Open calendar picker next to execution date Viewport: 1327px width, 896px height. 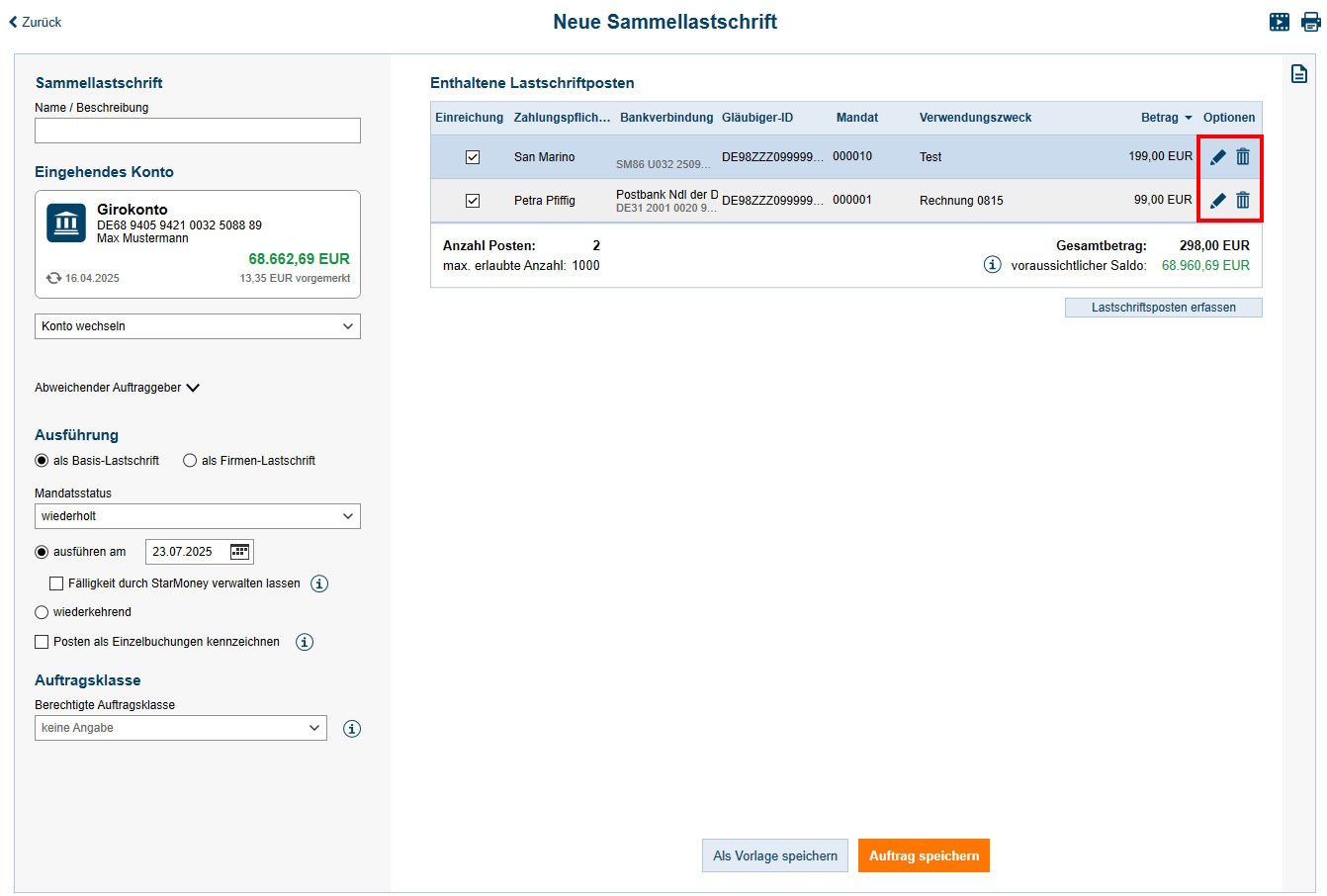pos(239,552)
